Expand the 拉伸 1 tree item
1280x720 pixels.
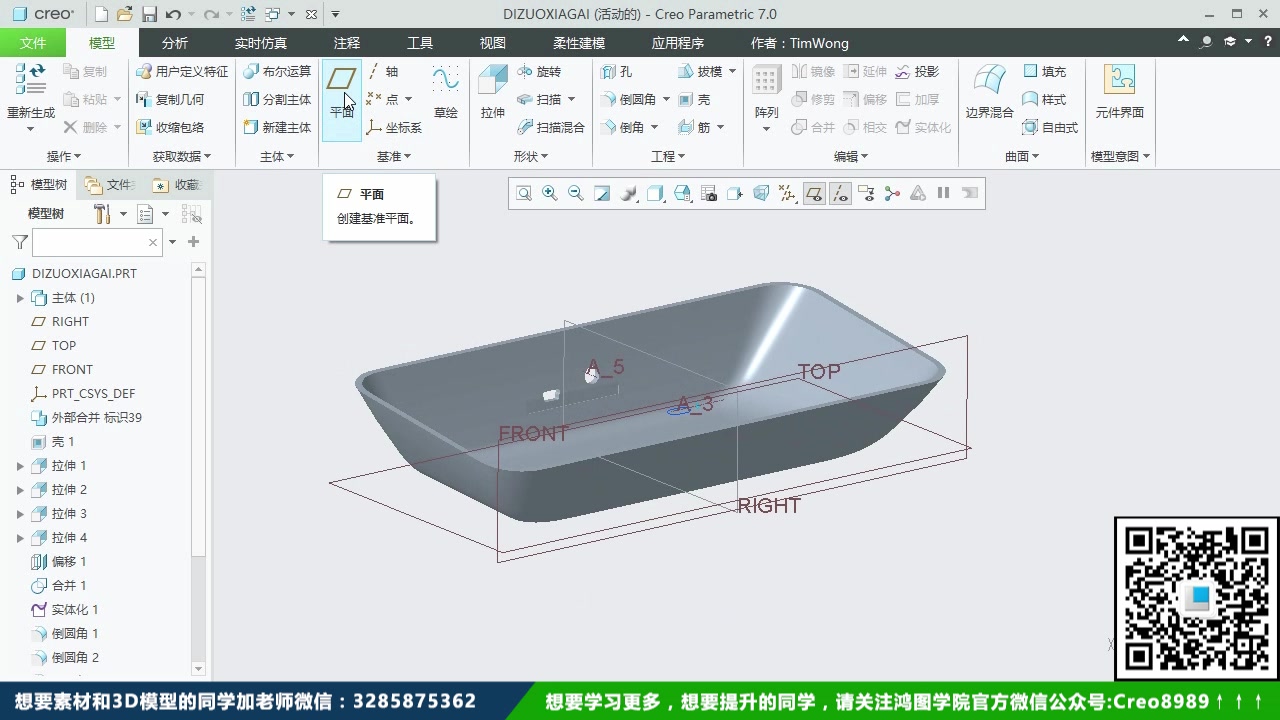(20, 465)
